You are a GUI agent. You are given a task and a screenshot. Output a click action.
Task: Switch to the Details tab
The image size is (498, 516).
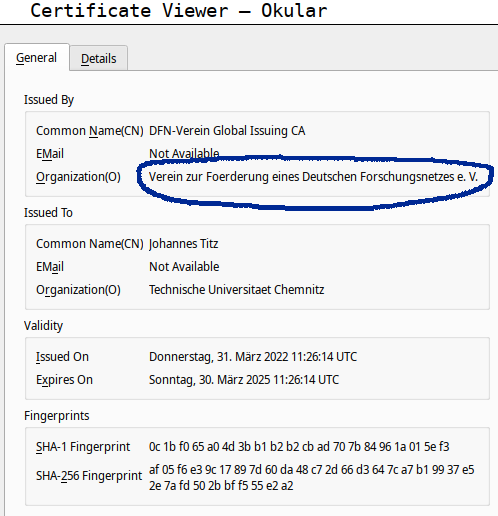click(99, 58)
